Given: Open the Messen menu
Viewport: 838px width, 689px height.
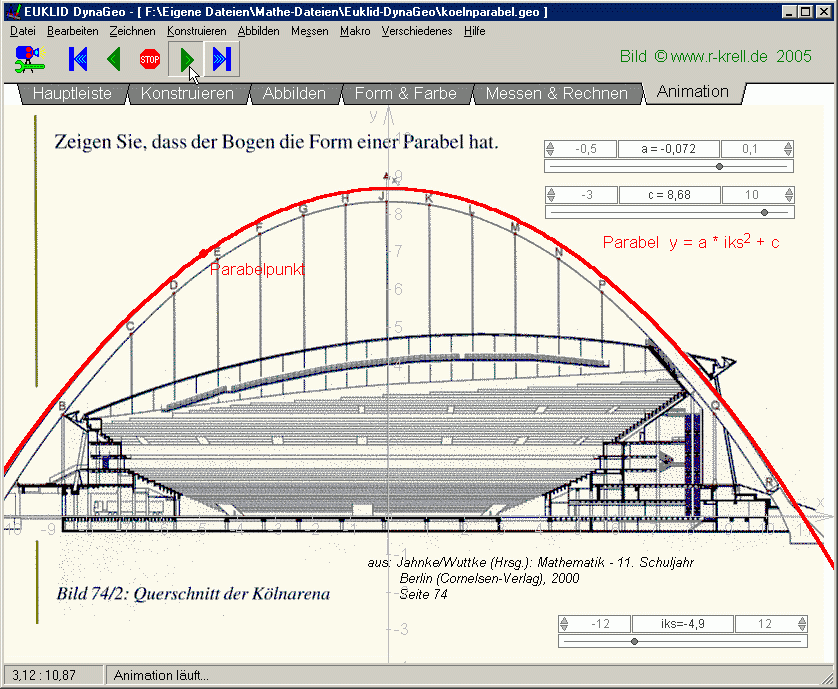Looking at the screenshot, I should [x=309, y=31].
